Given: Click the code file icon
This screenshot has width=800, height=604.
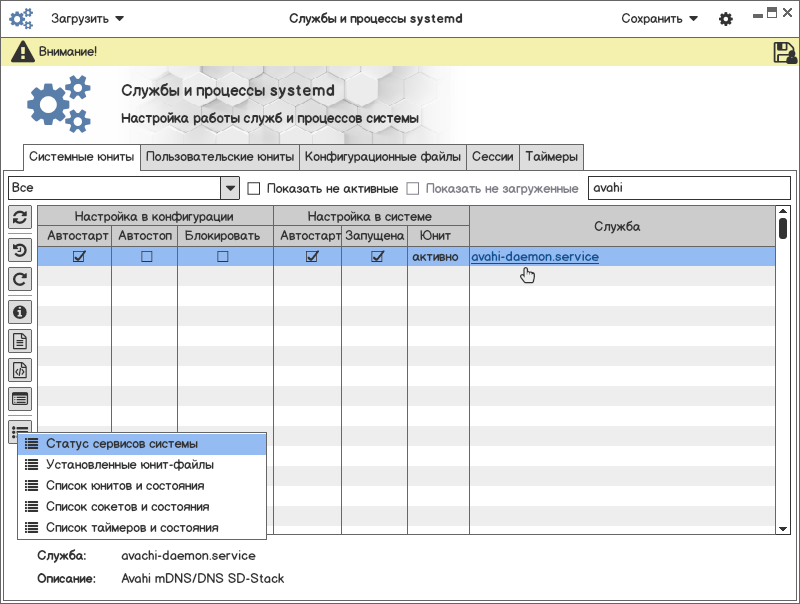Looking at the screenshot, I should click(x=20, y=370).
